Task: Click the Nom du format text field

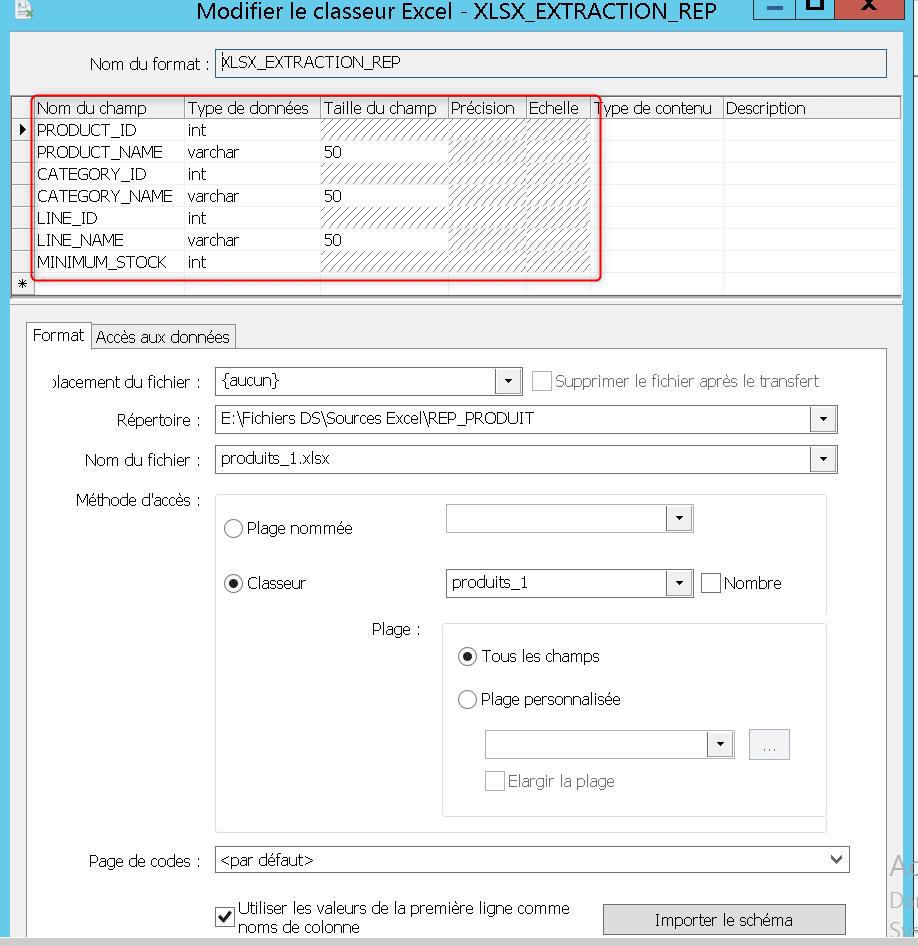Action: click(550, 63)
